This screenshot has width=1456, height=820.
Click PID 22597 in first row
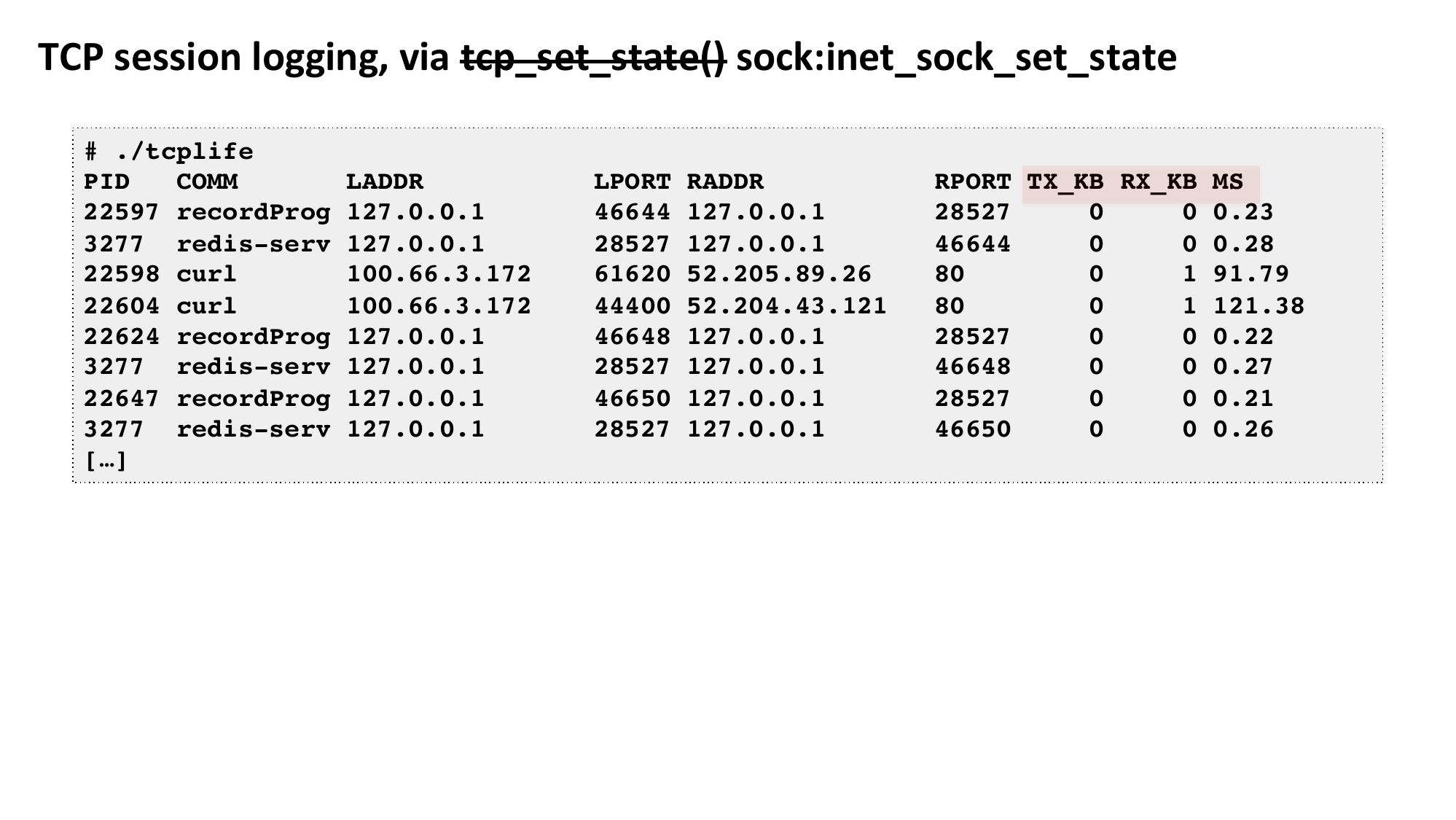coord(121,212)
